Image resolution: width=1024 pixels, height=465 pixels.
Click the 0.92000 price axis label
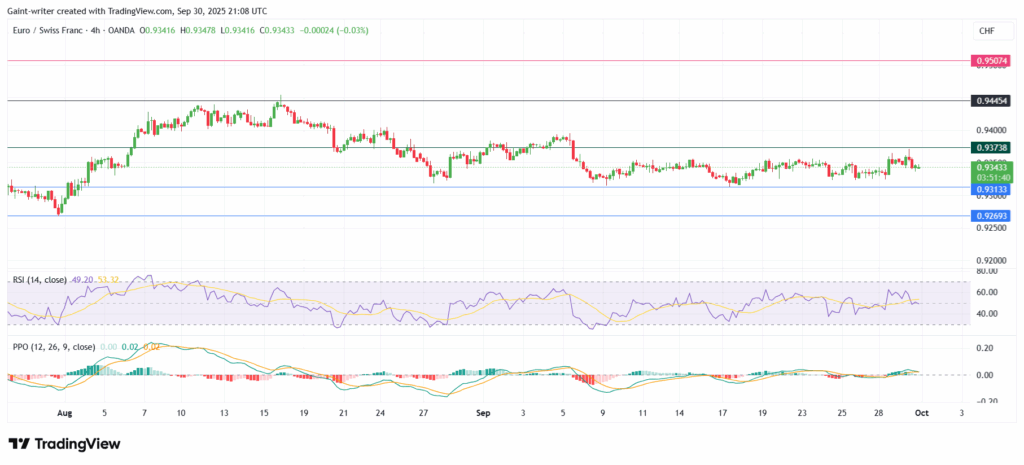tap(991, 261)
